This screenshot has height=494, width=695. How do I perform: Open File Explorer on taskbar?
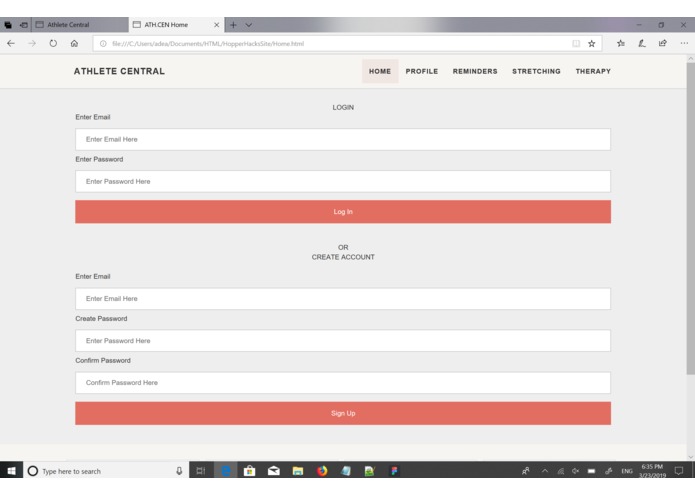click(298, 471)
